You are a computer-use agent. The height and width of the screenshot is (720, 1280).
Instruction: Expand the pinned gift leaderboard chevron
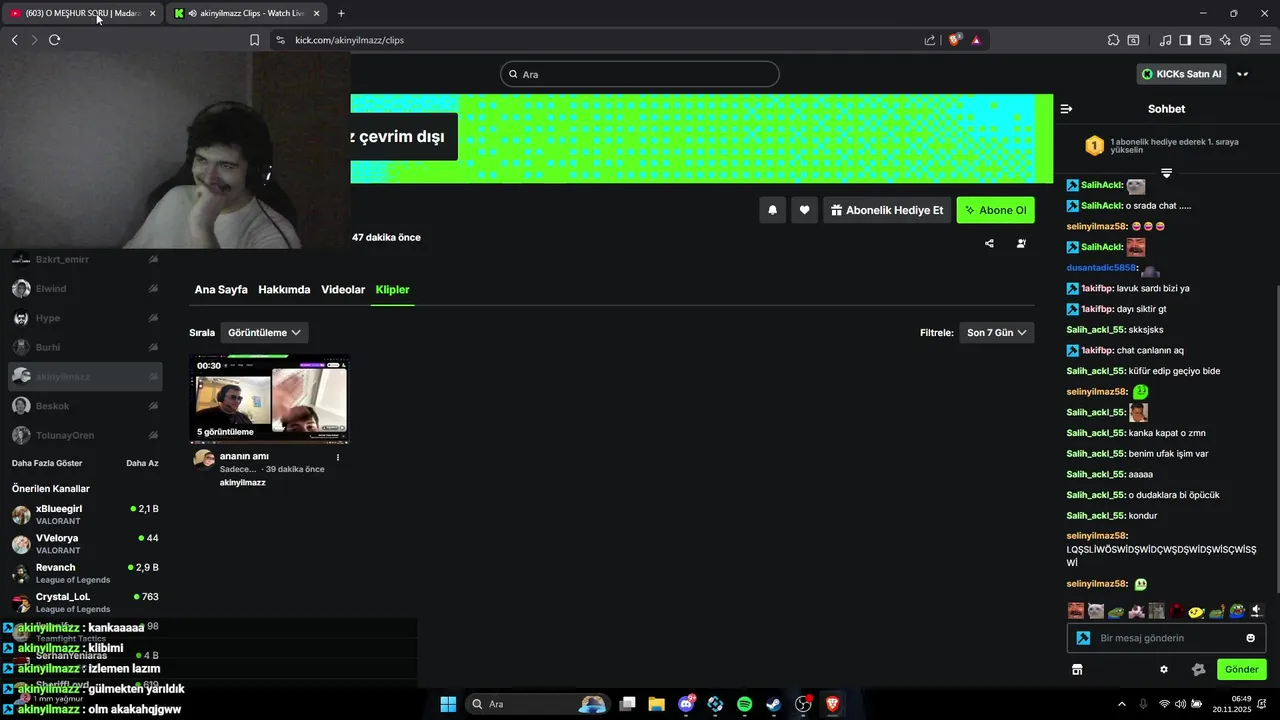click(x=1166, y=174)
